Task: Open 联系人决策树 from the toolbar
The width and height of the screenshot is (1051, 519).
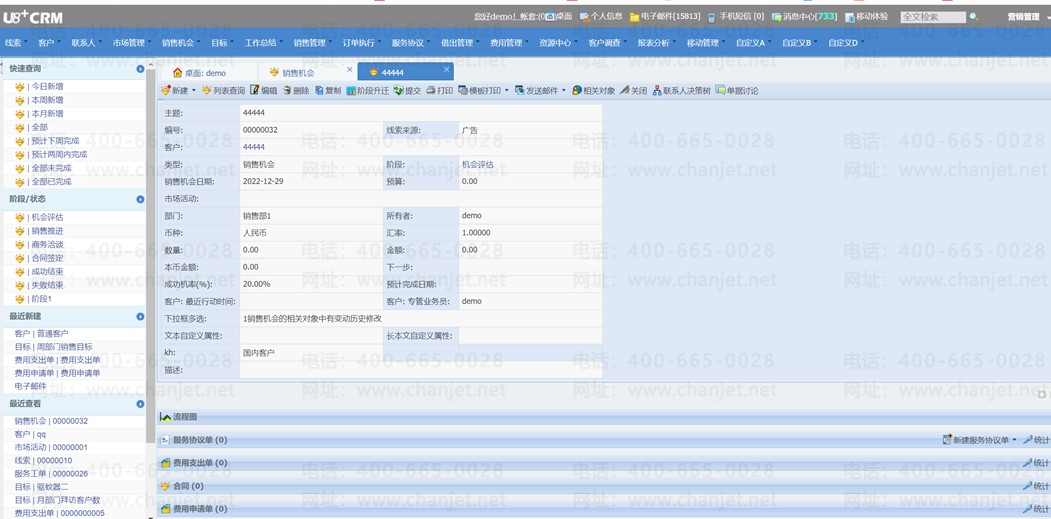Action: tap(681, 91)
